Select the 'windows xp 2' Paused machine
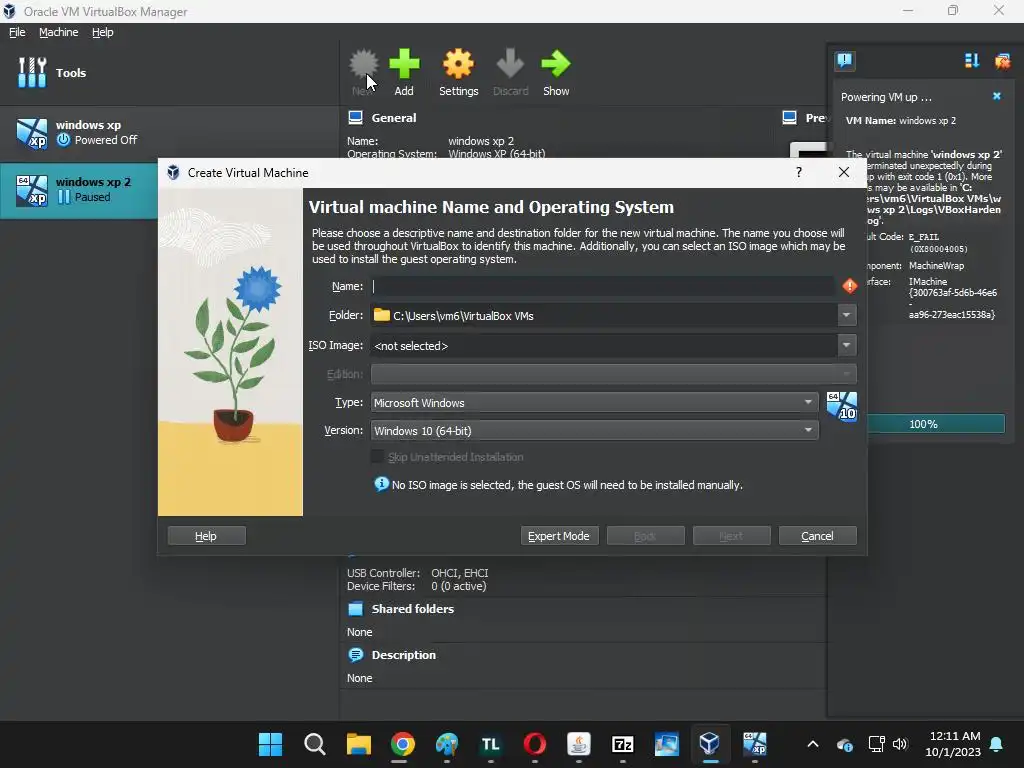The image size is (1024, 768). click(79, 190)
